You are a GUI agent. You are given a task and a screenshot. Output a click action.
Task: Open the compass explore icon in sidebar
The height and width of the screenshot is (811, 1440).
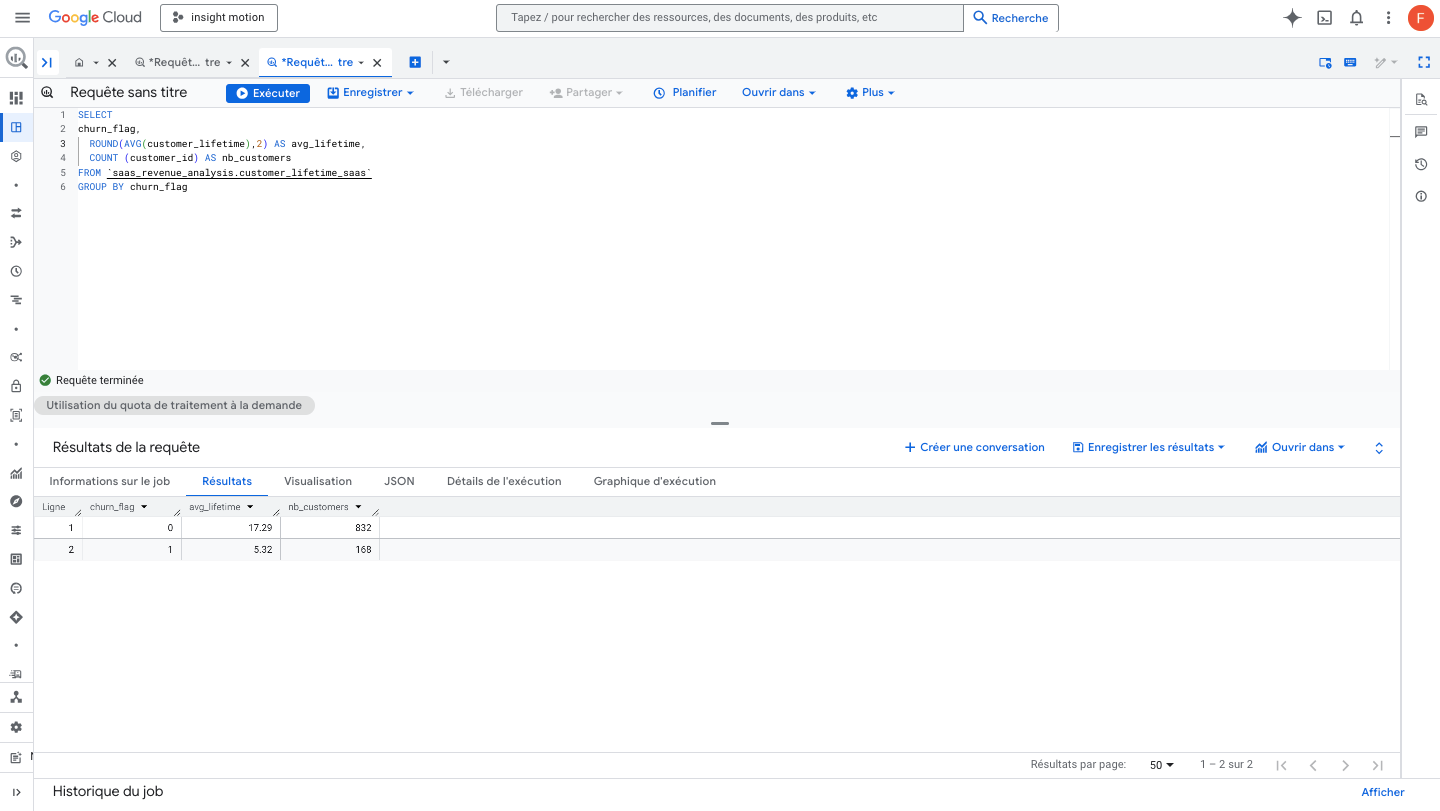16,501
